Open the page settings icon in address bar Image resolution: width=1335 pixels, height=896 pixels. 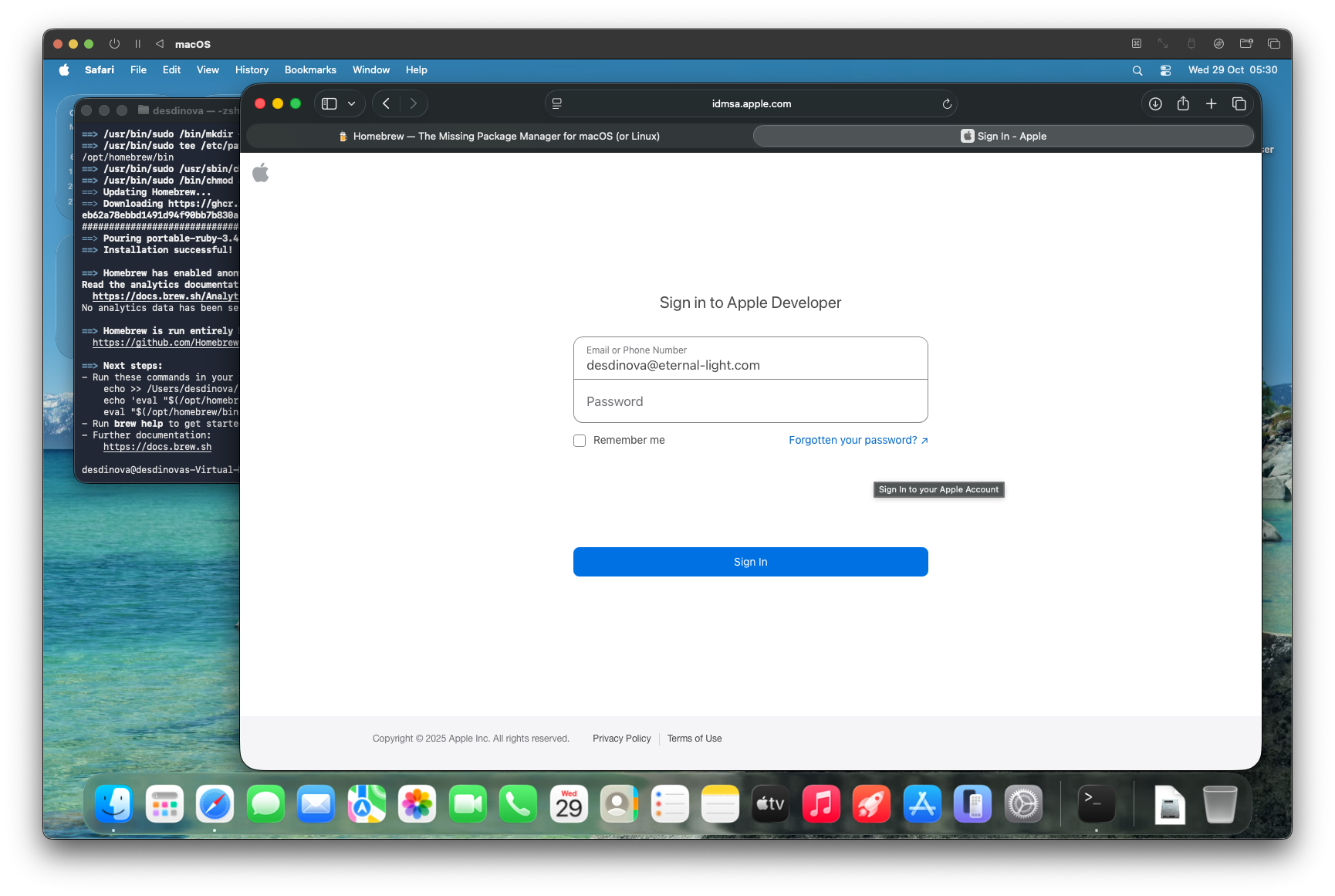556,103
